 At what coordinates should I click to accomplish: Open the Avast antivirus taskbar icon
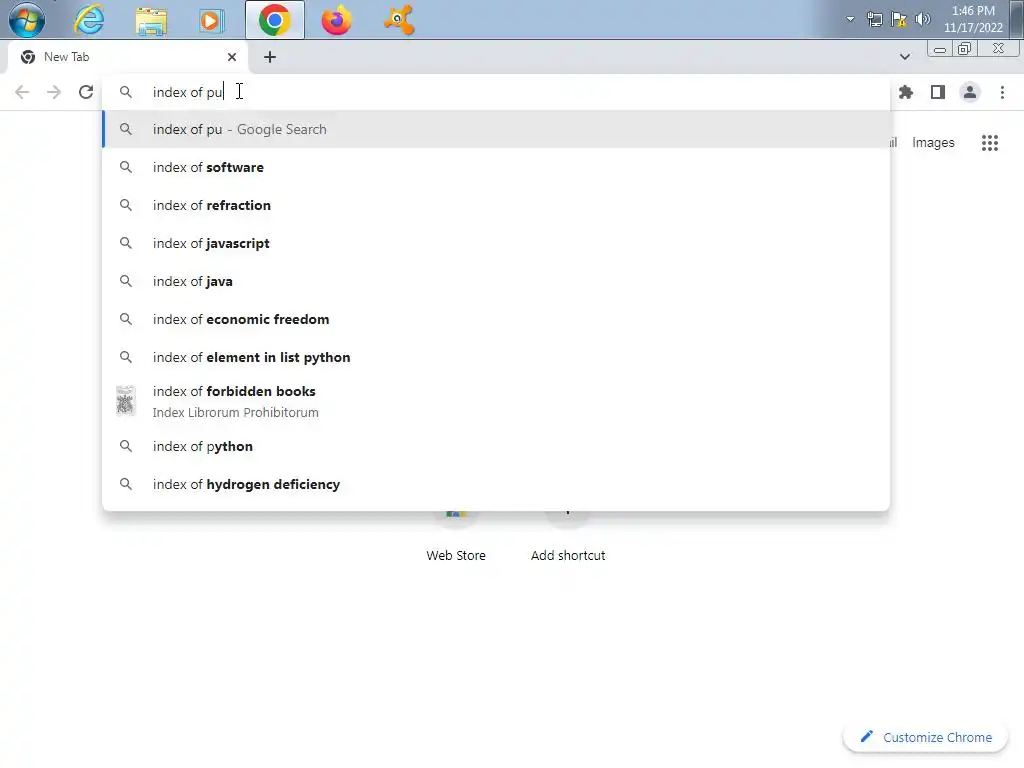(398, 20)
